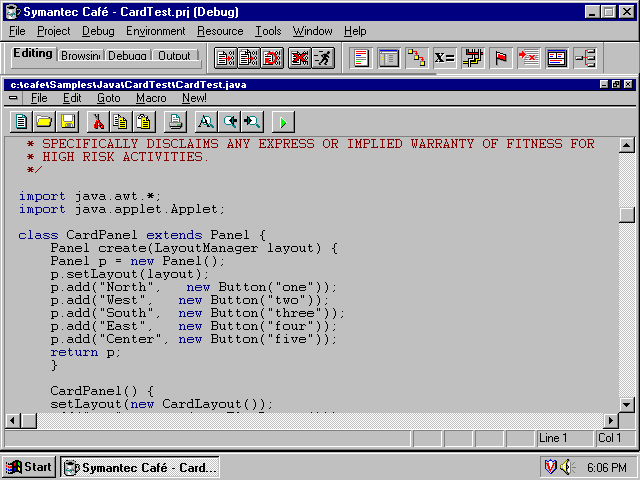Click the 'return p;' code line
Viewport: 640px width, 480px height.
[86, 352]
